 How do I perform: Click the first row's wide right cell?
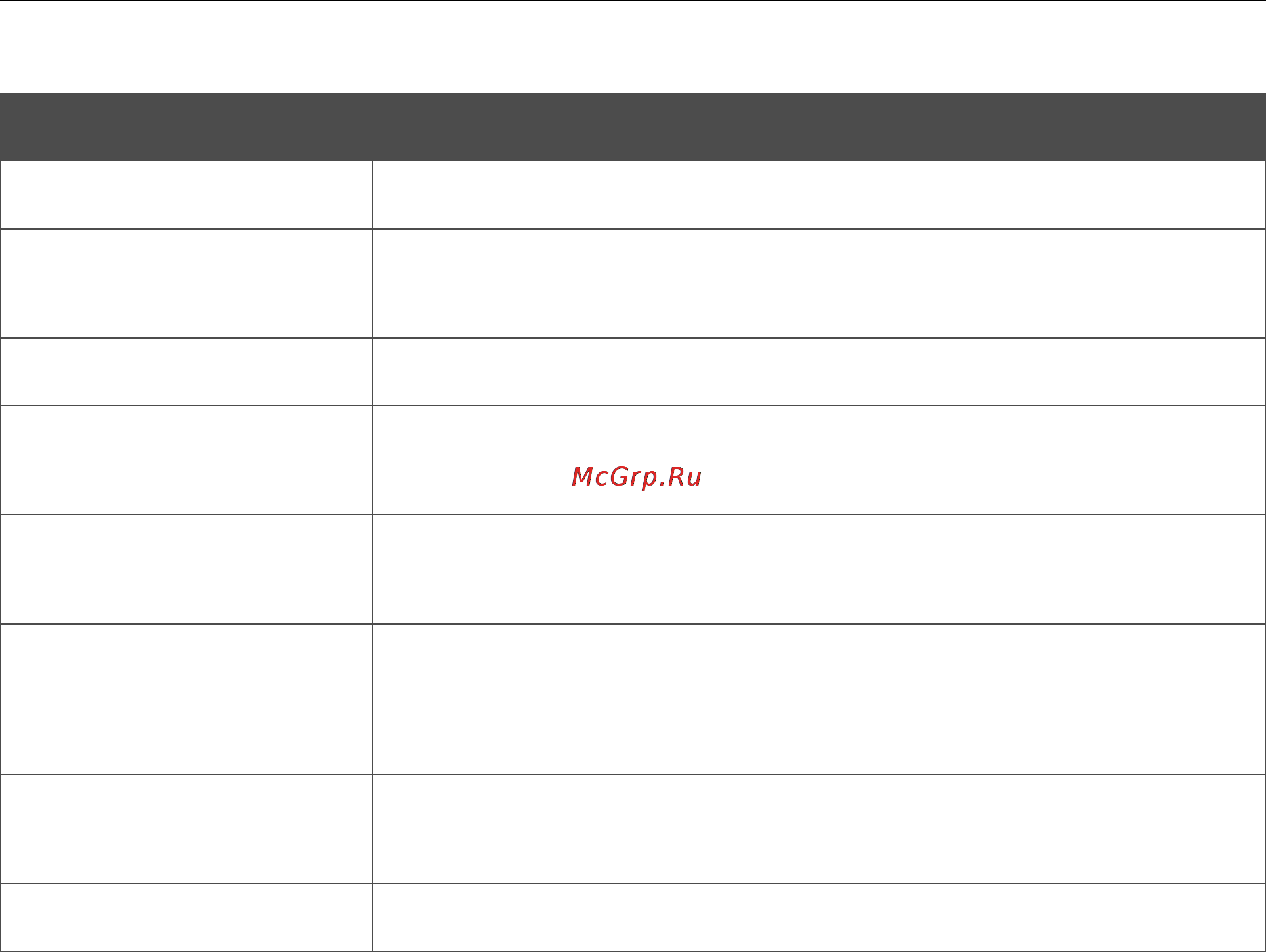pyautogui.click(x=818, y=195)
